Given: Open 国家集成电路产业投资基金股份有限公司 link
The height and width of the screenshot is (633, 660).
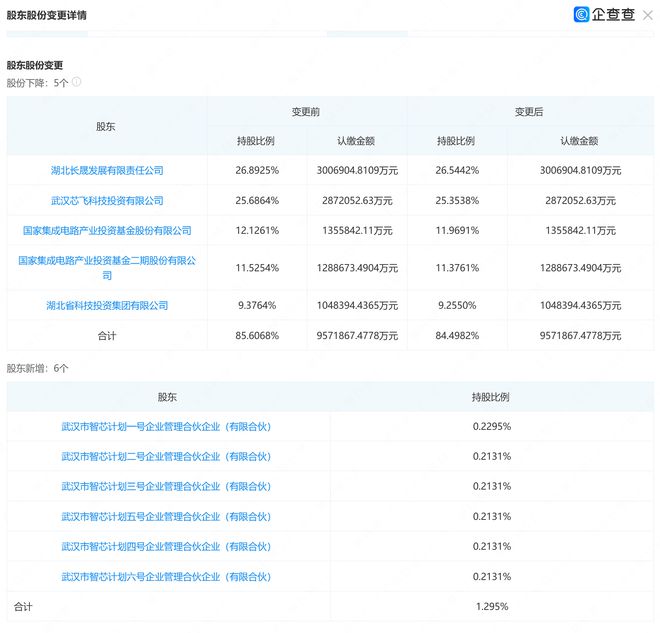Looking at the screenshot, I should [x=107, y=231].
